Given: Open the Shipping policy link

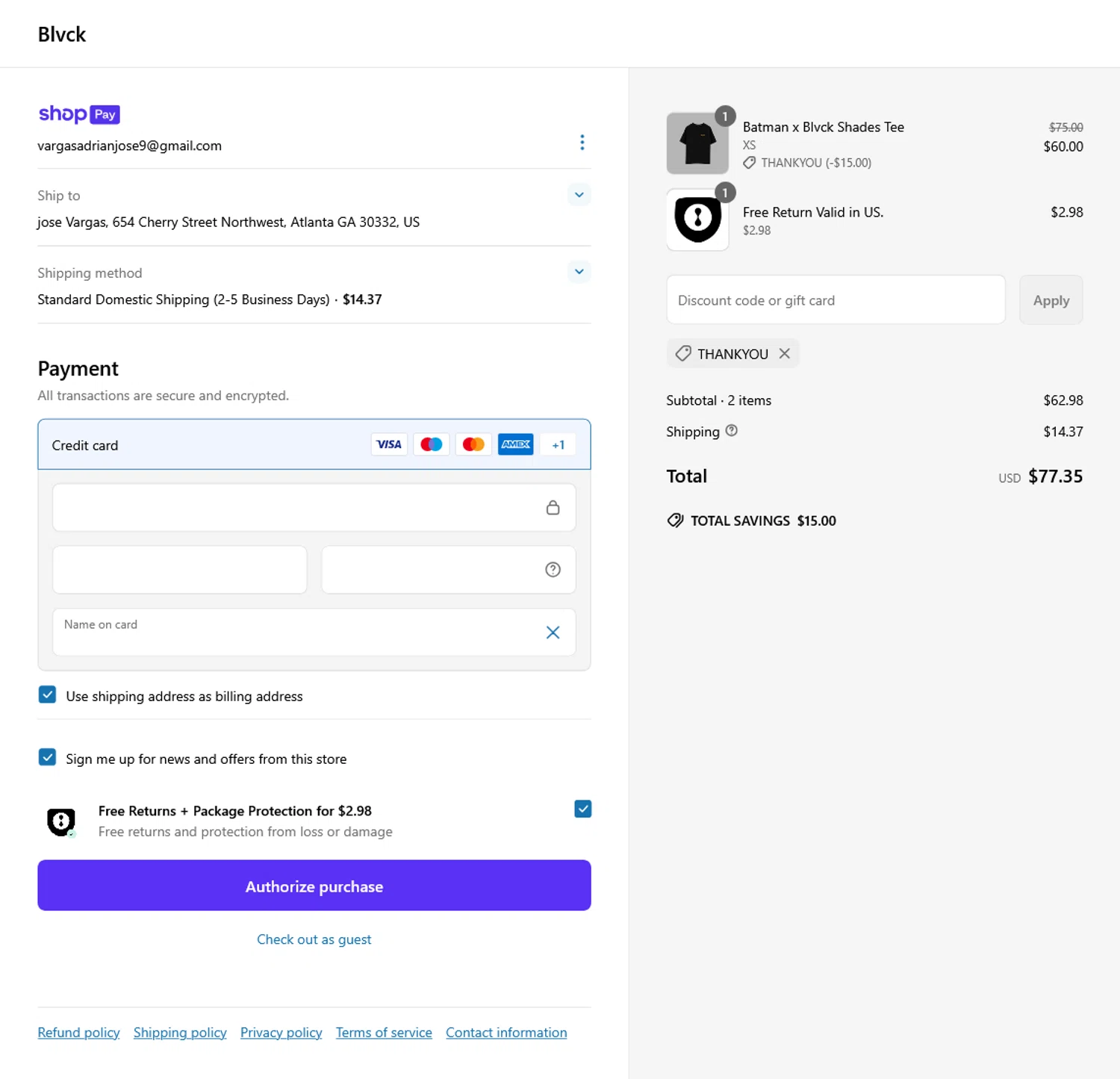Looking at the screenshot, I should click(180, 1033).
